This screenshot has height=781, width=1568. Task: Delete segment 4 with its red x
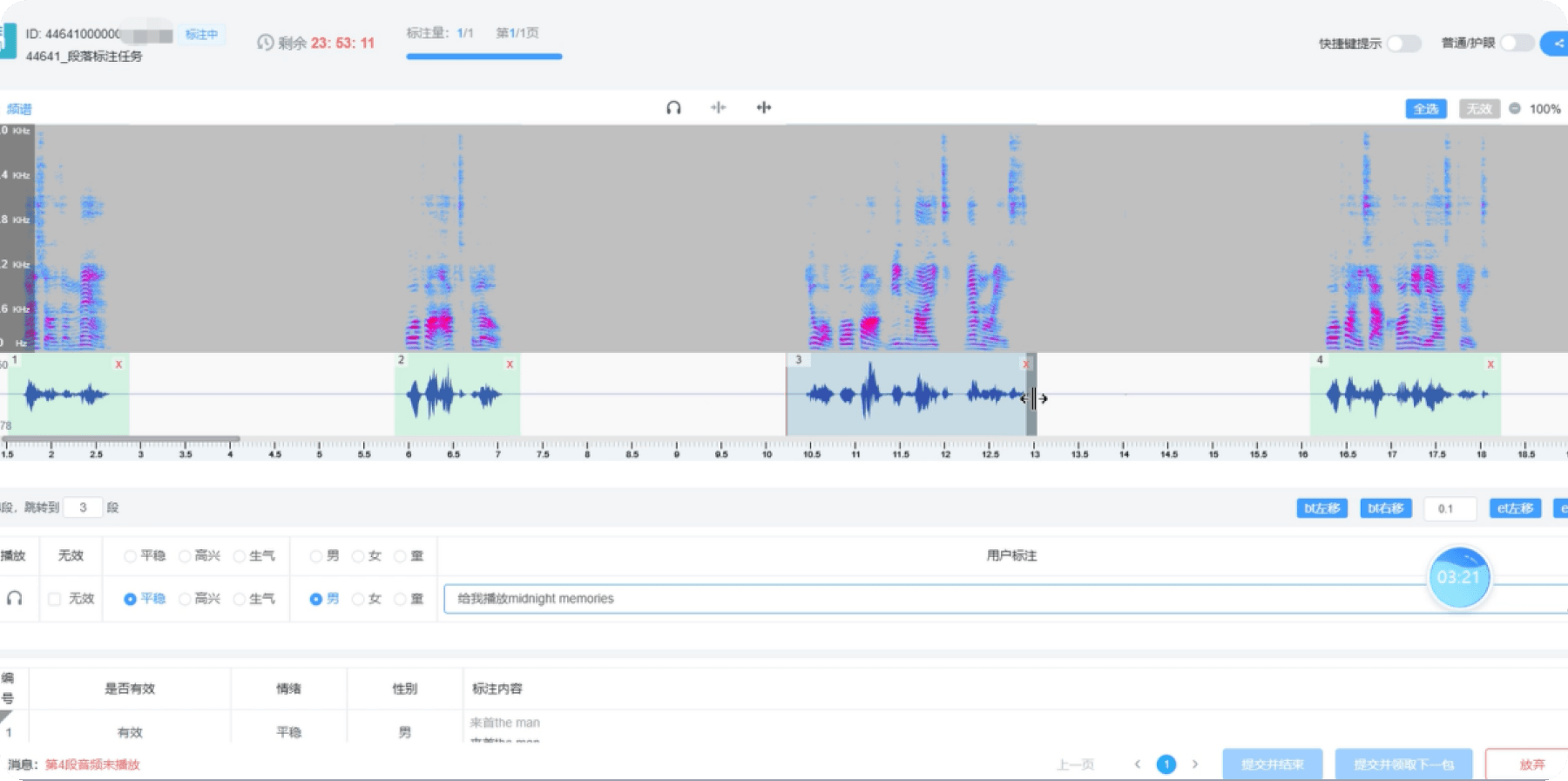(1490, 364)
